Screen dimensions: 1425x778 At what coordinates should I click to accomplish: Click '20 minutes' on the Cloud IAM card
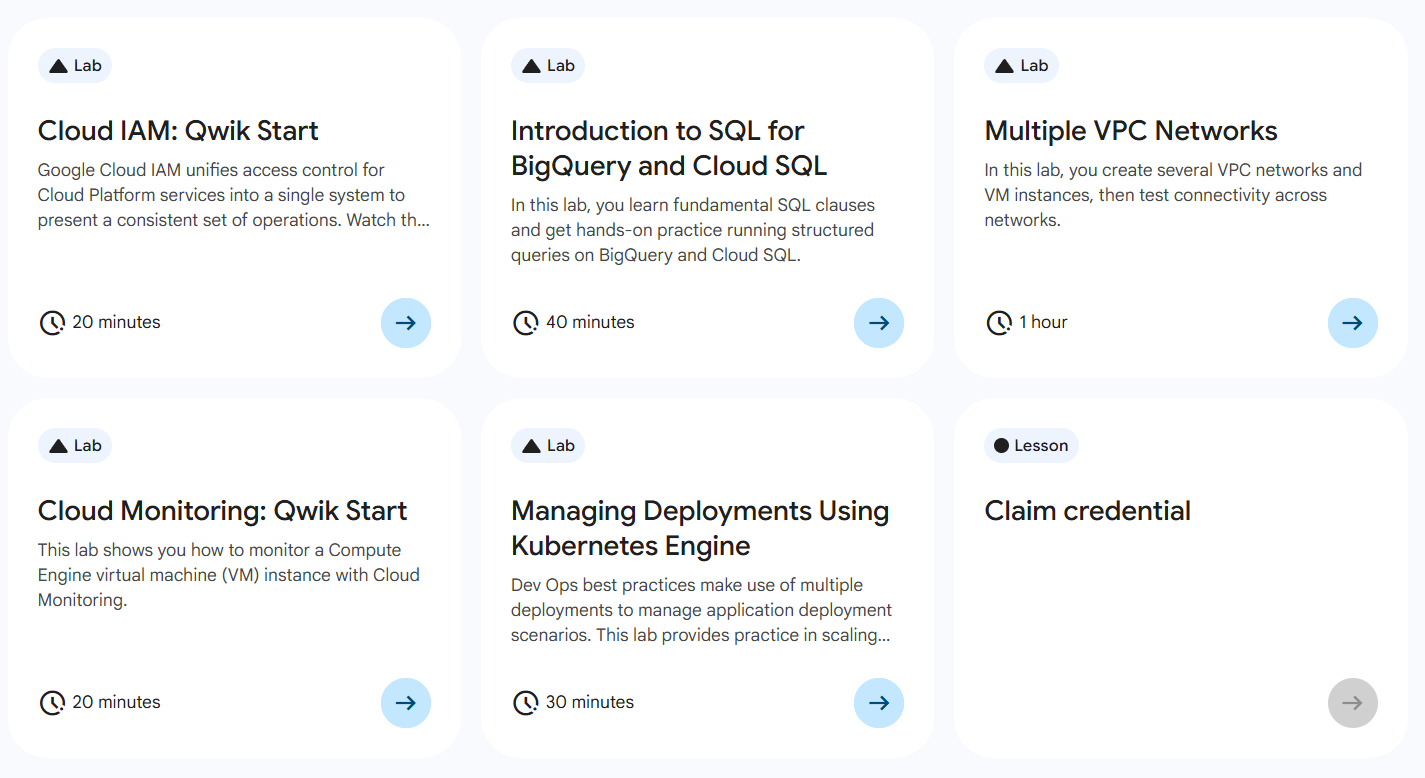(116, 323)
